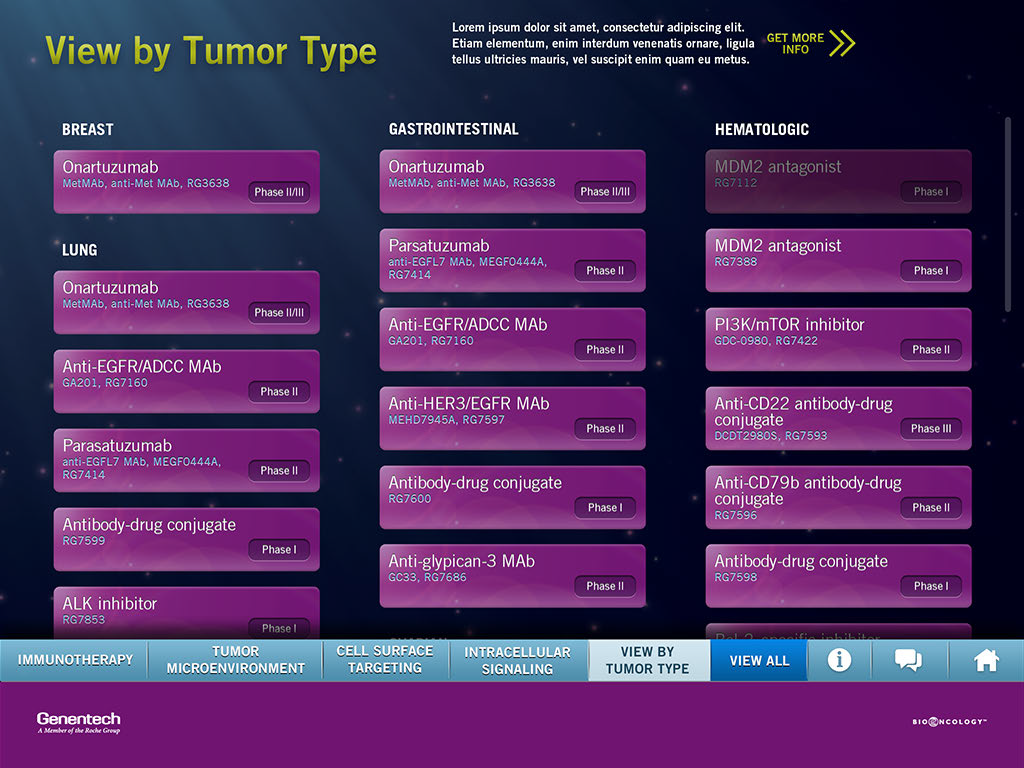1024x768 pixels.
Task: Click the GASTROINTESTINAL section heading
Action: coord(453,129)
